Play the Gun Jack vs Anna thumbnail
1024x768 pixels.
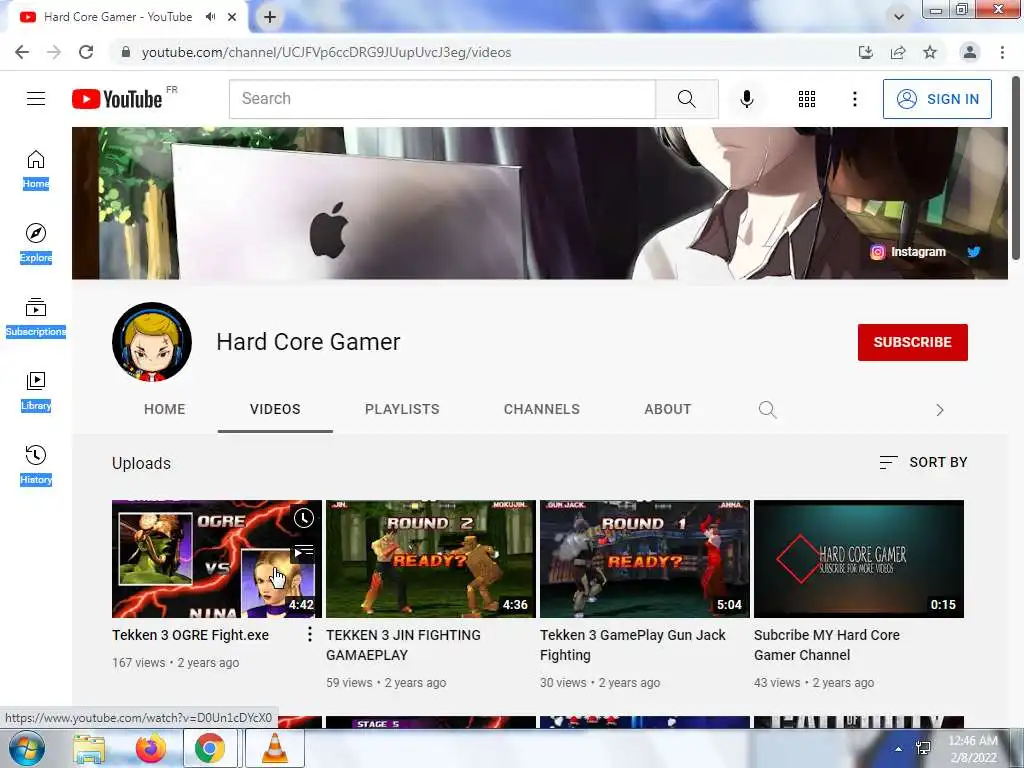click(x=645, y=559)
